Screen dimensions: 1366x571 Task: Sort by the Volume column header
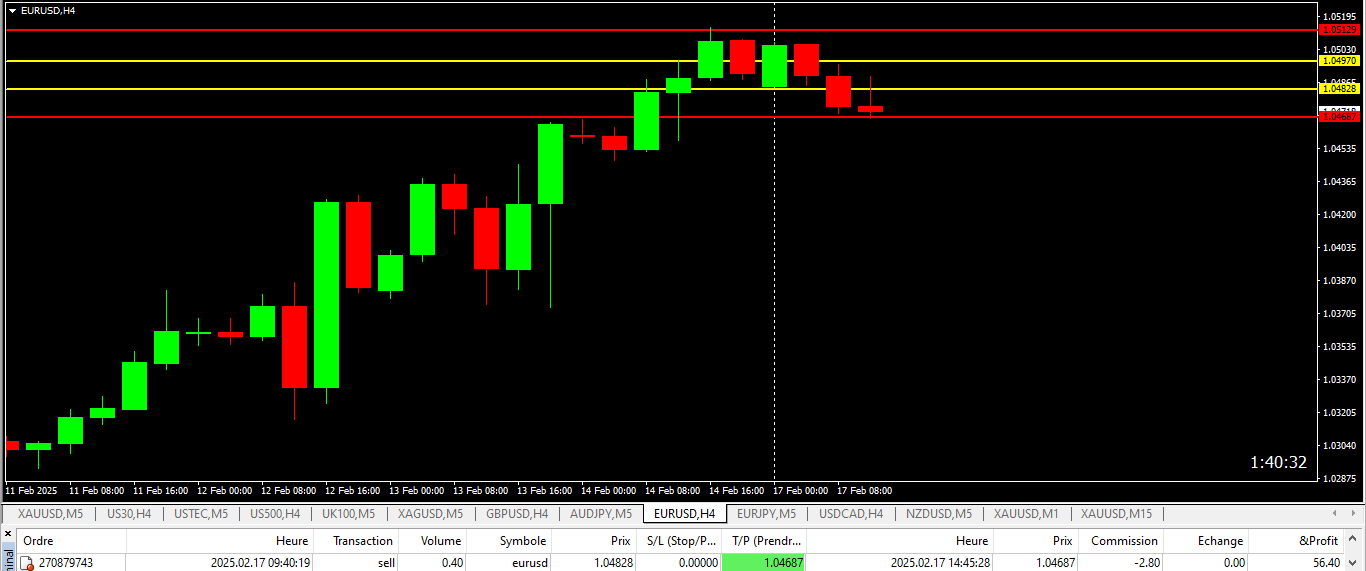point(433,541)
